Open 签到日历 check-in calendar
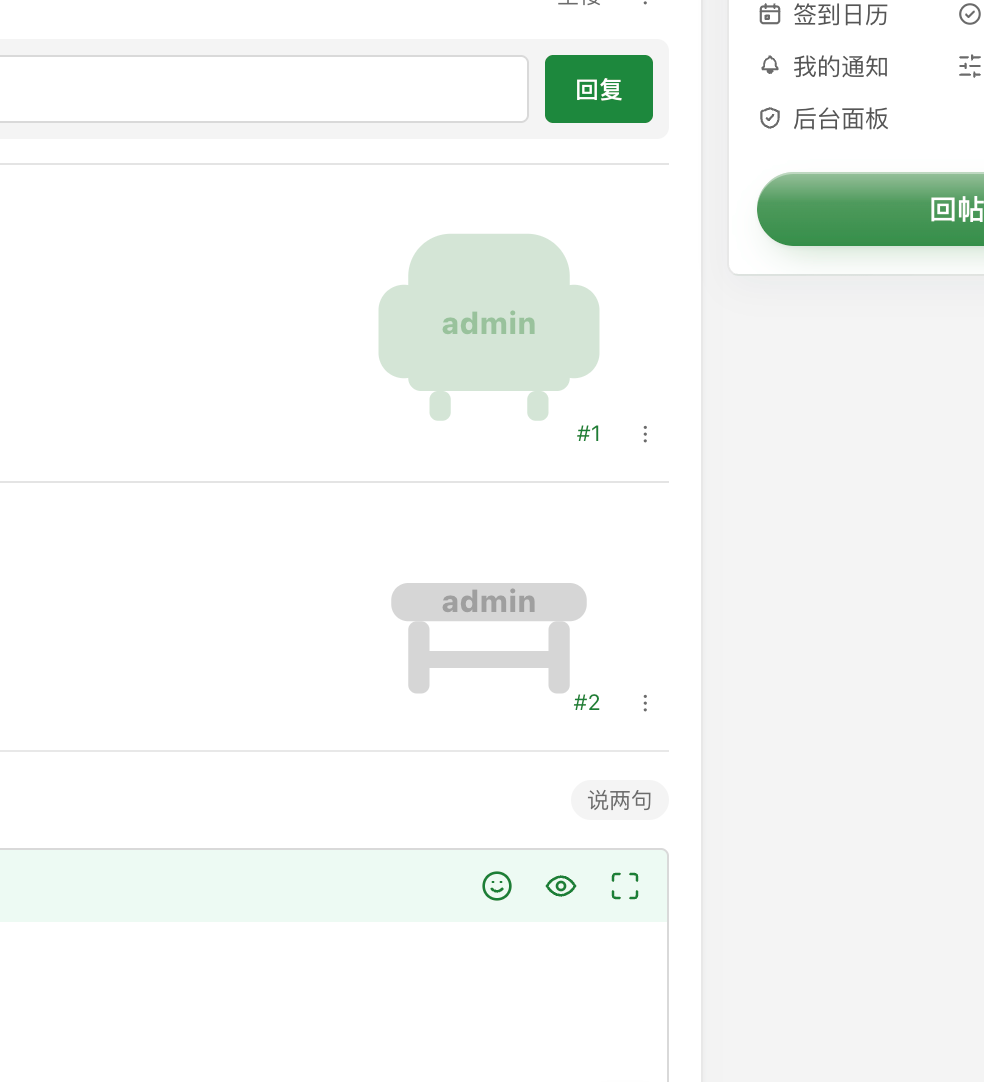984x1082 pixels. pyautogui.click(x=840, y=14)
